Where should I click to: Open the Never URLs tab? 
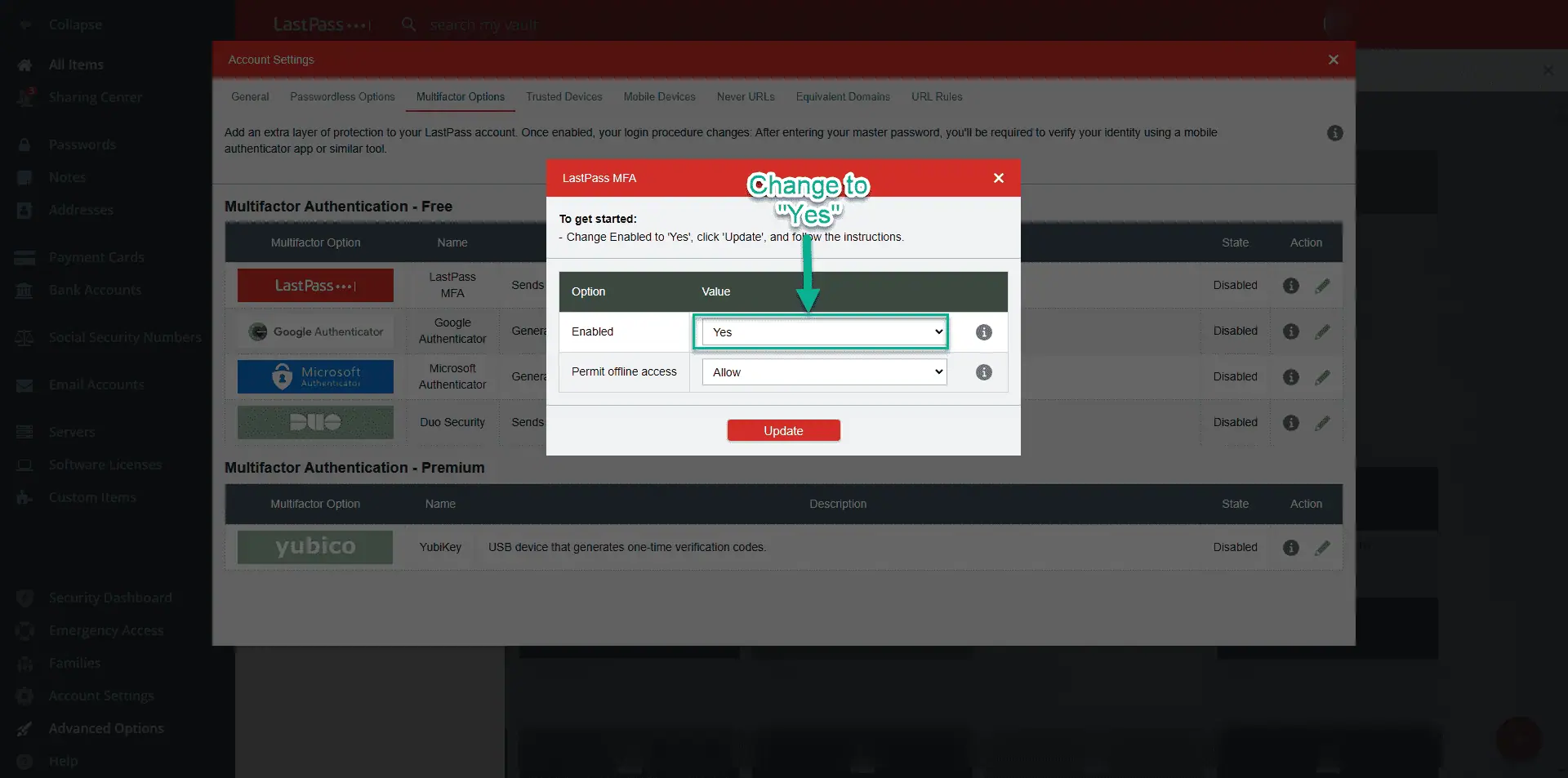coord(746,96)
